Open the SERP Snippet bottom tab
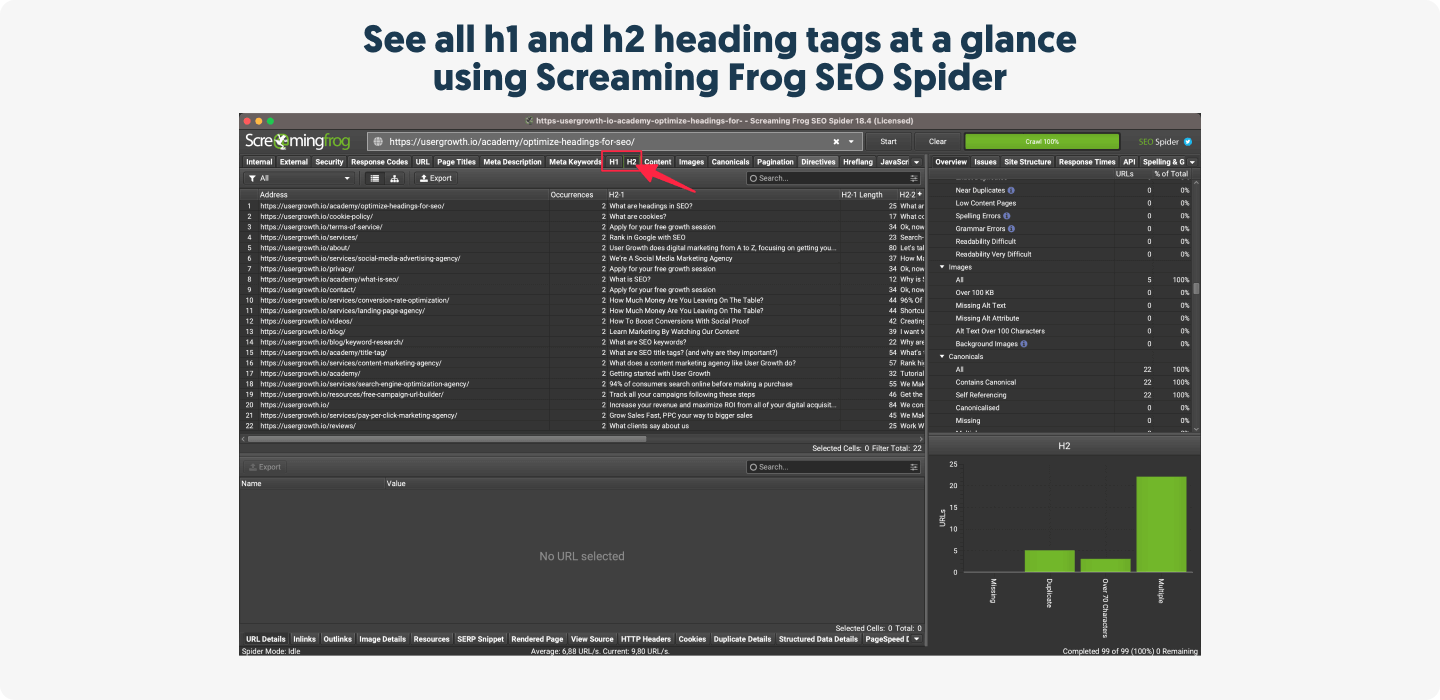The height and width of the screenshot is (700, 1440). pyautogui.click(x=480, y=639)
